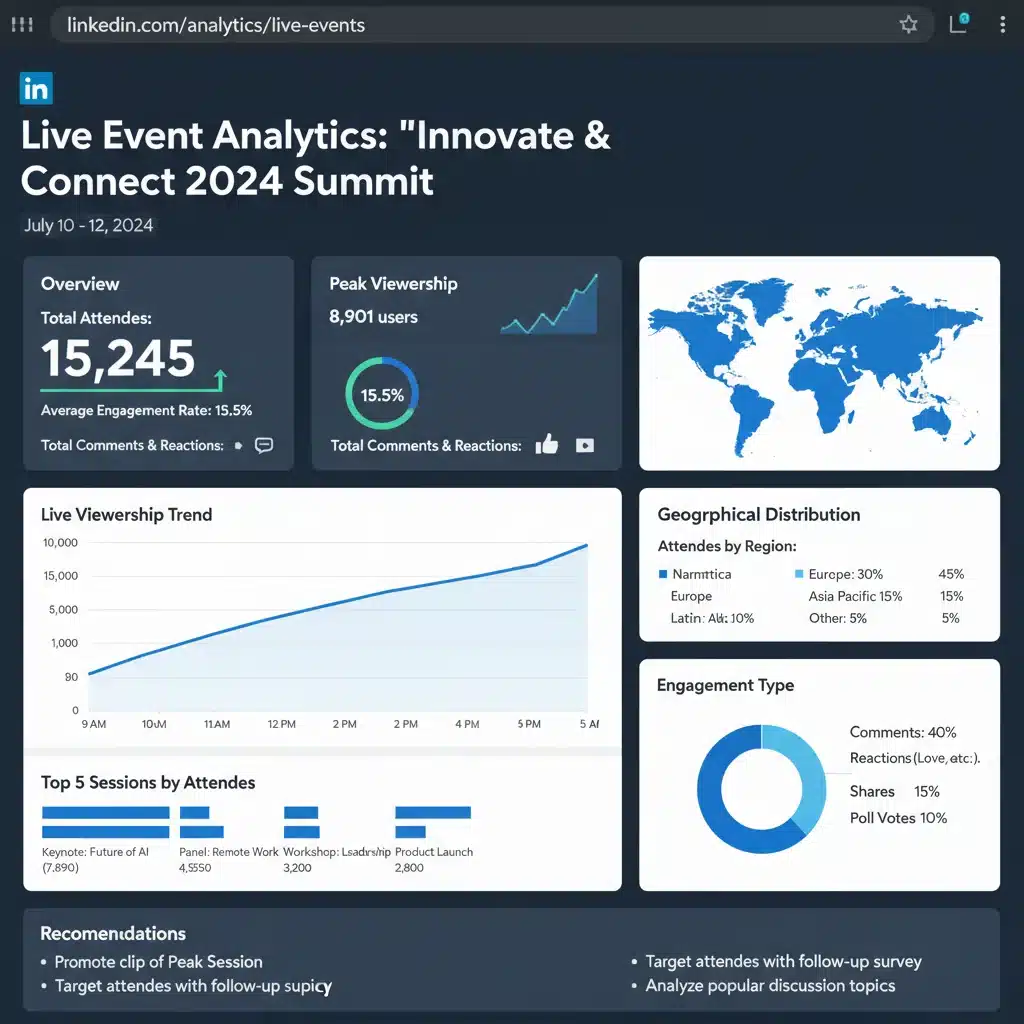
Task: Click 'Reactions (Love, etc.)' legend entry
Action: (914, 758)
